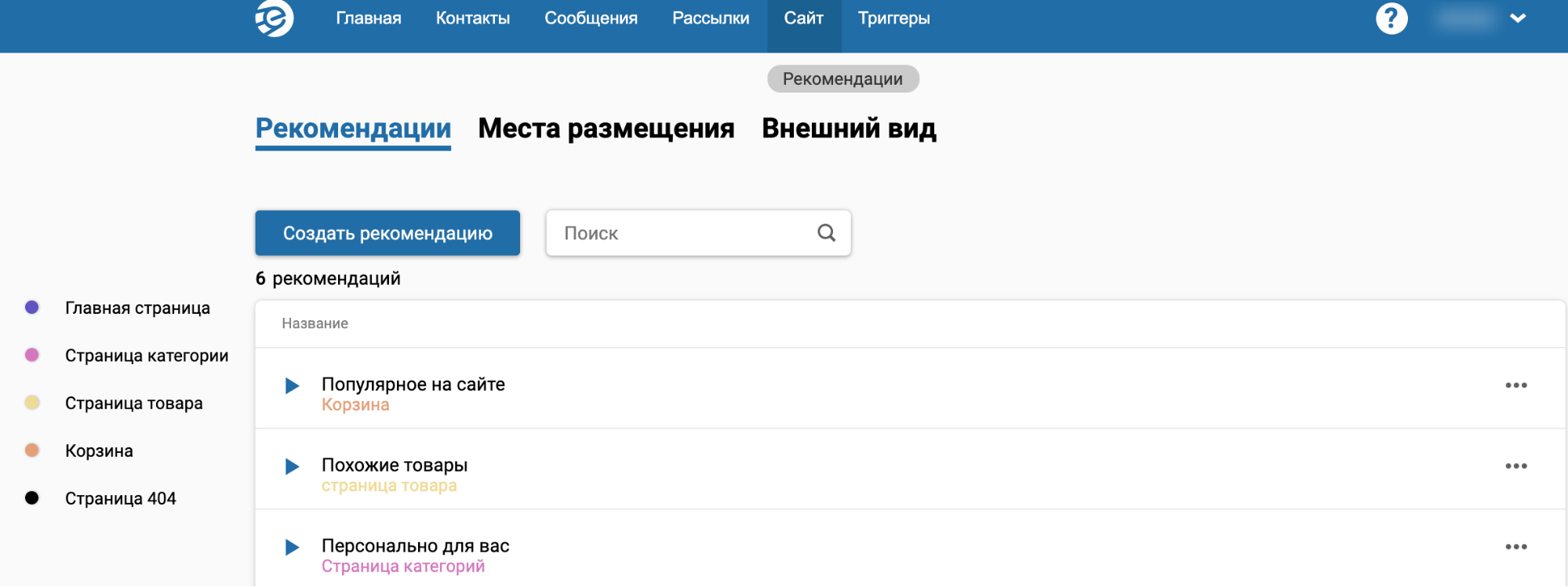Viewport: 1568px width, 587px height.
Task: Open the Рассылки menu item
Action: [x=711, y=18]
